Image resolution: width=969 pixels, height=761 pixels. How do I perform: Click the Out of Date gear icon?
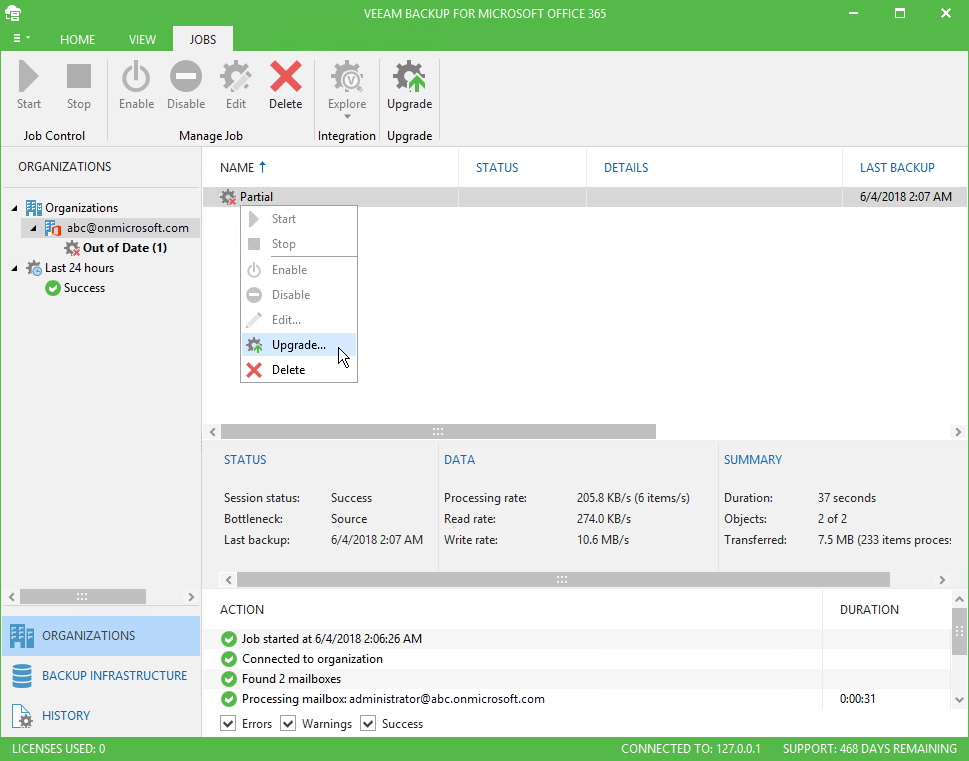72,248
